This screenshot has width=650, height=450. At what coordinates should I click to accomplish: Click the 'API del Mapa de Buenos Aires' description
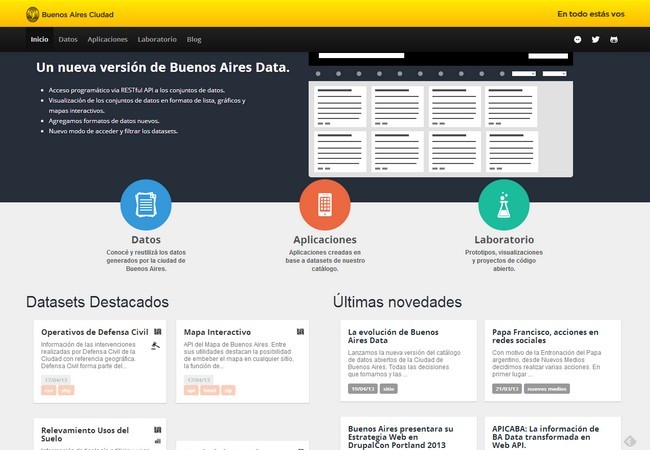pyautogui.click(x=239, y=355)
